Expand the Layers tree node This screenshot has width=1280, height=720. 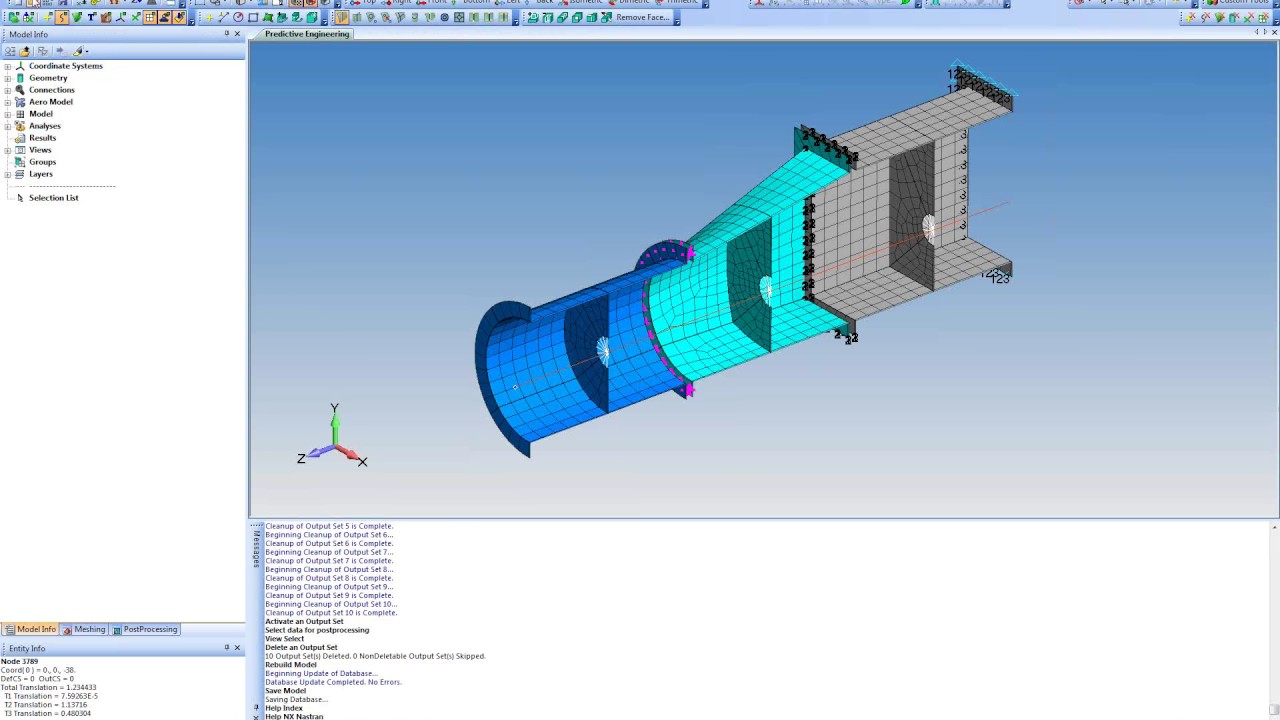[x=8, y=174]
